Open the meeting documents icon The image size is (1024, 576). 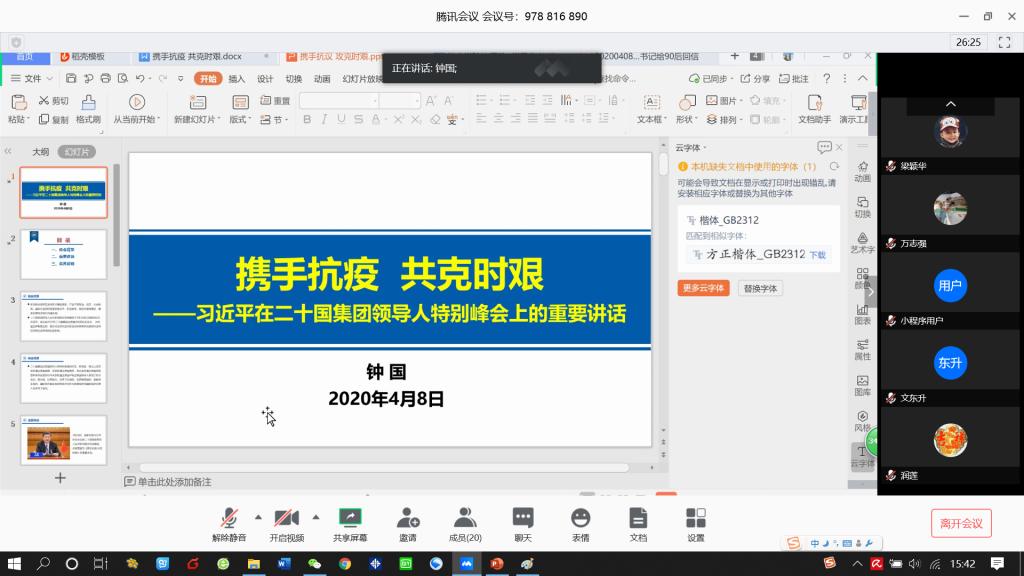(x=638, y=517)
